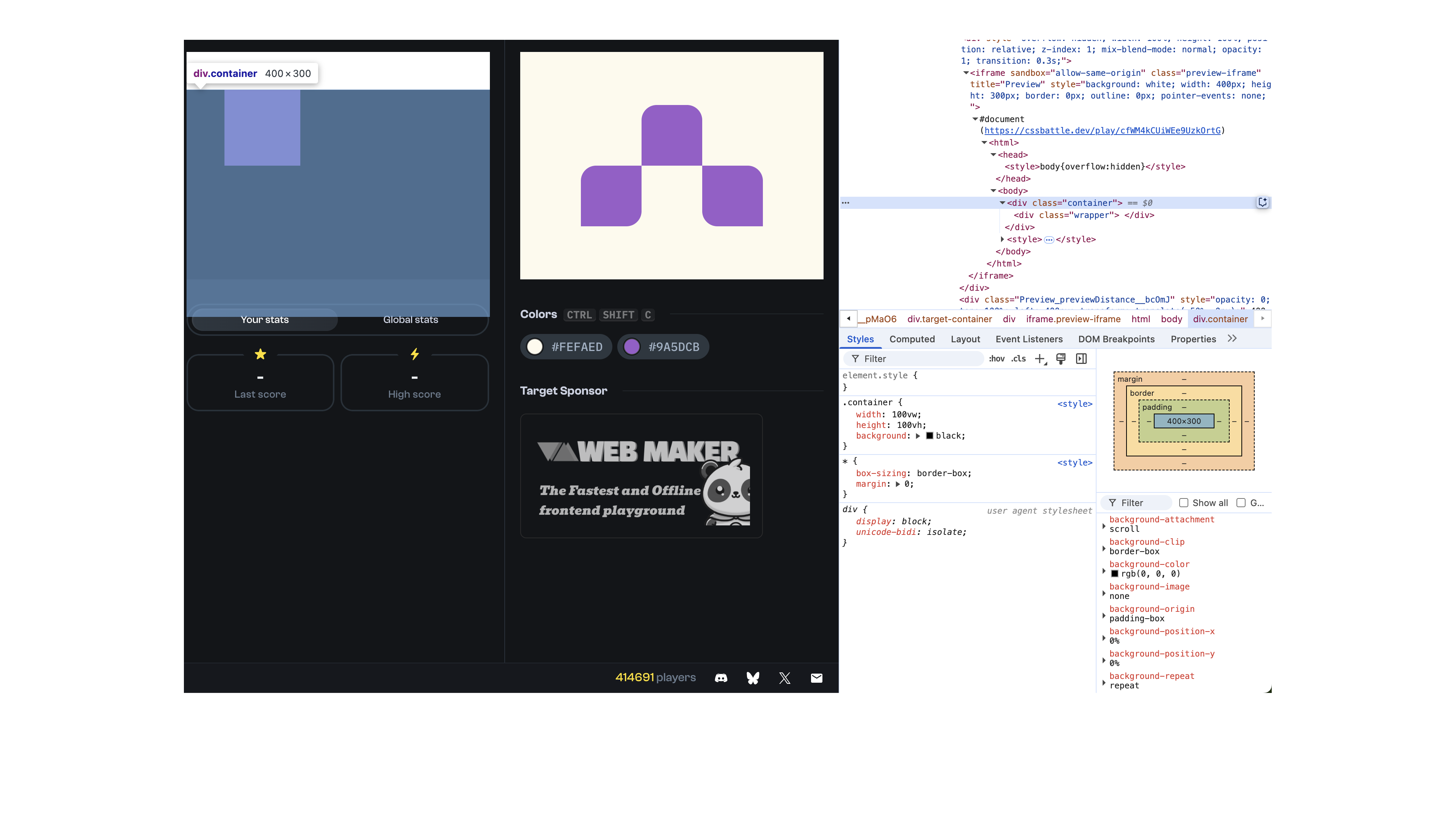Show more sidebar tabs chevron
The height and width of the screenshot is (815, 1456).
pos(1232,339)
